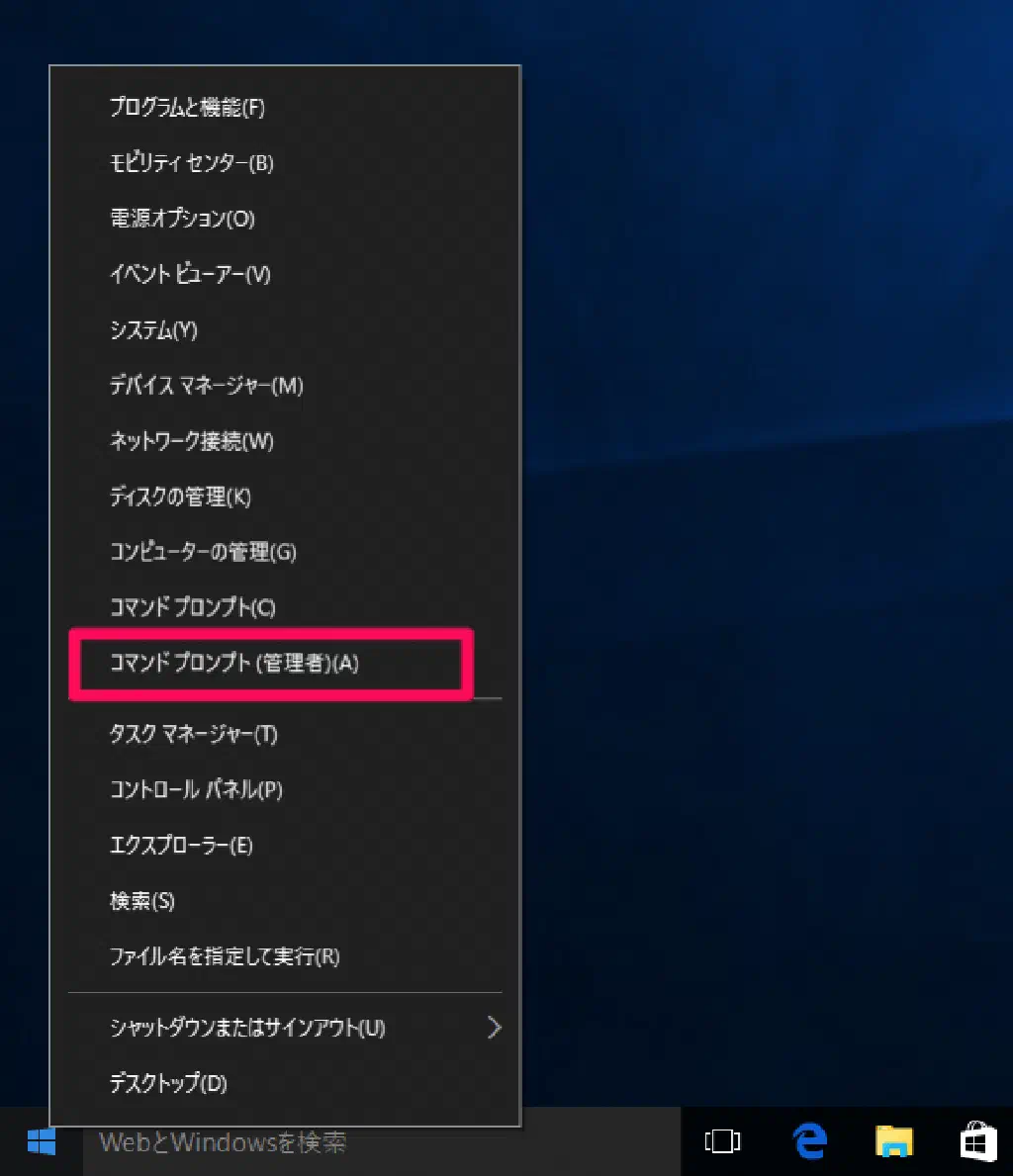Viewport: 1013px width, 1176px height.
Task: Select コマンド プロンプト(C) menu entry
Action: point(193,607)
